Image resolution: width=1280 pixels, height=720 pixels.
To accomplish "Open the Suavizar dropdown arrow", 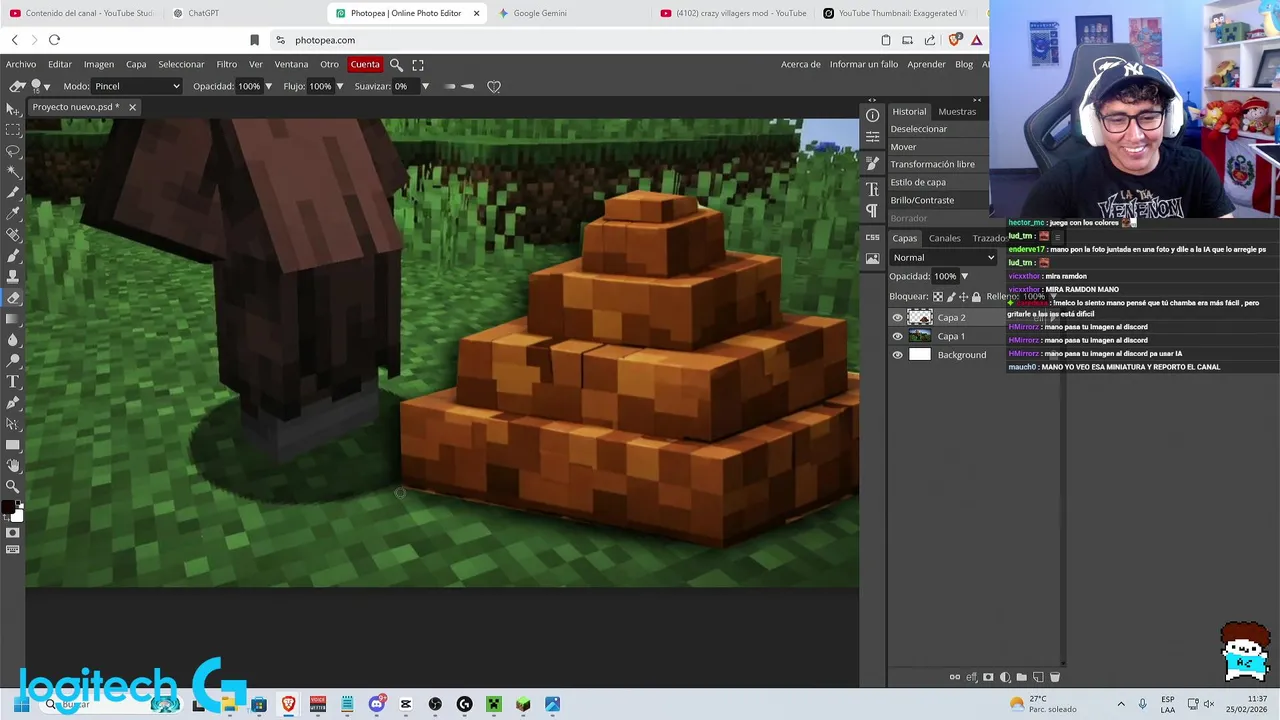I will [x=425, y=86].
